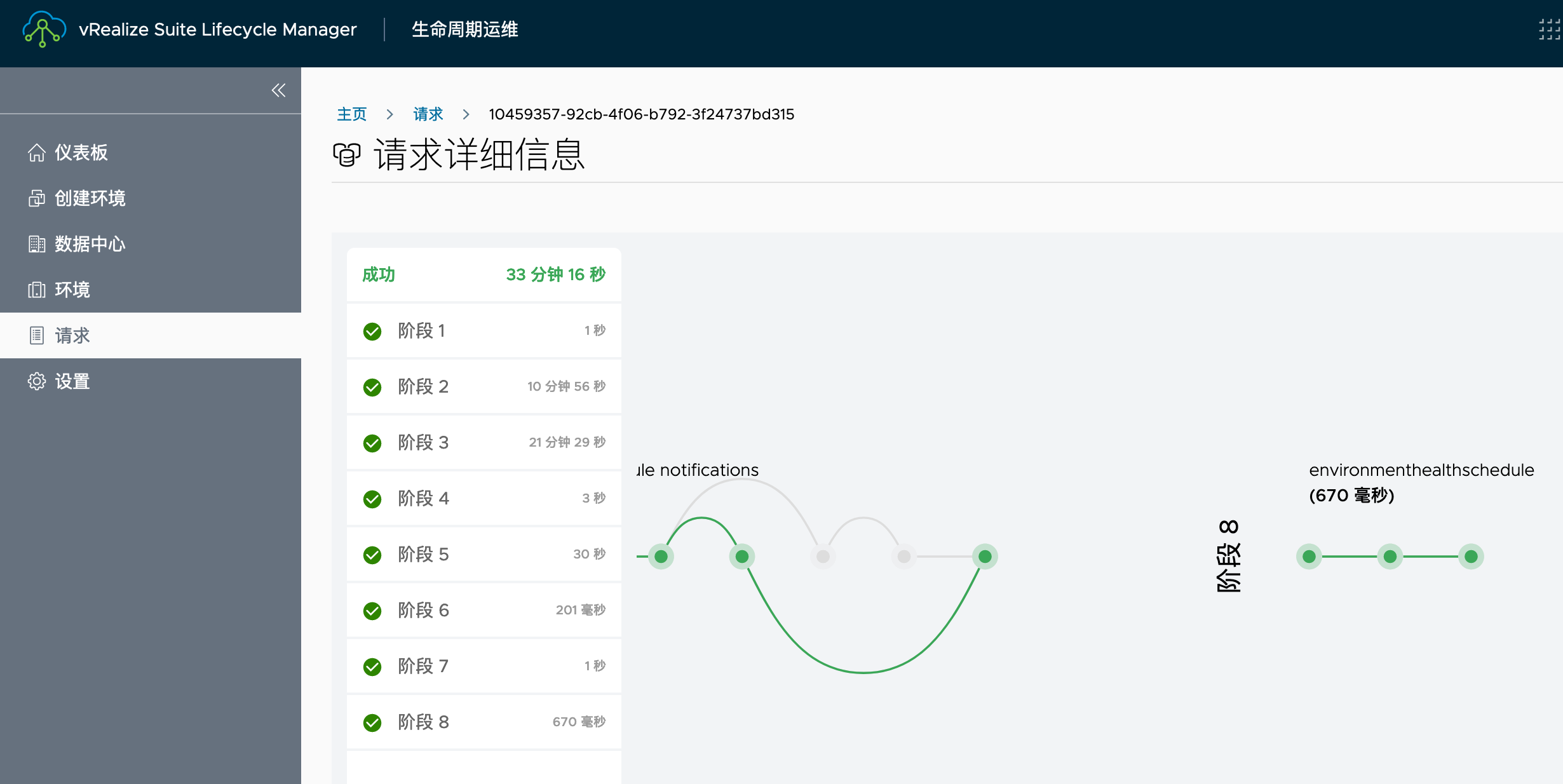Click the 生命周期运维 header title

click(x=464, y=29)
